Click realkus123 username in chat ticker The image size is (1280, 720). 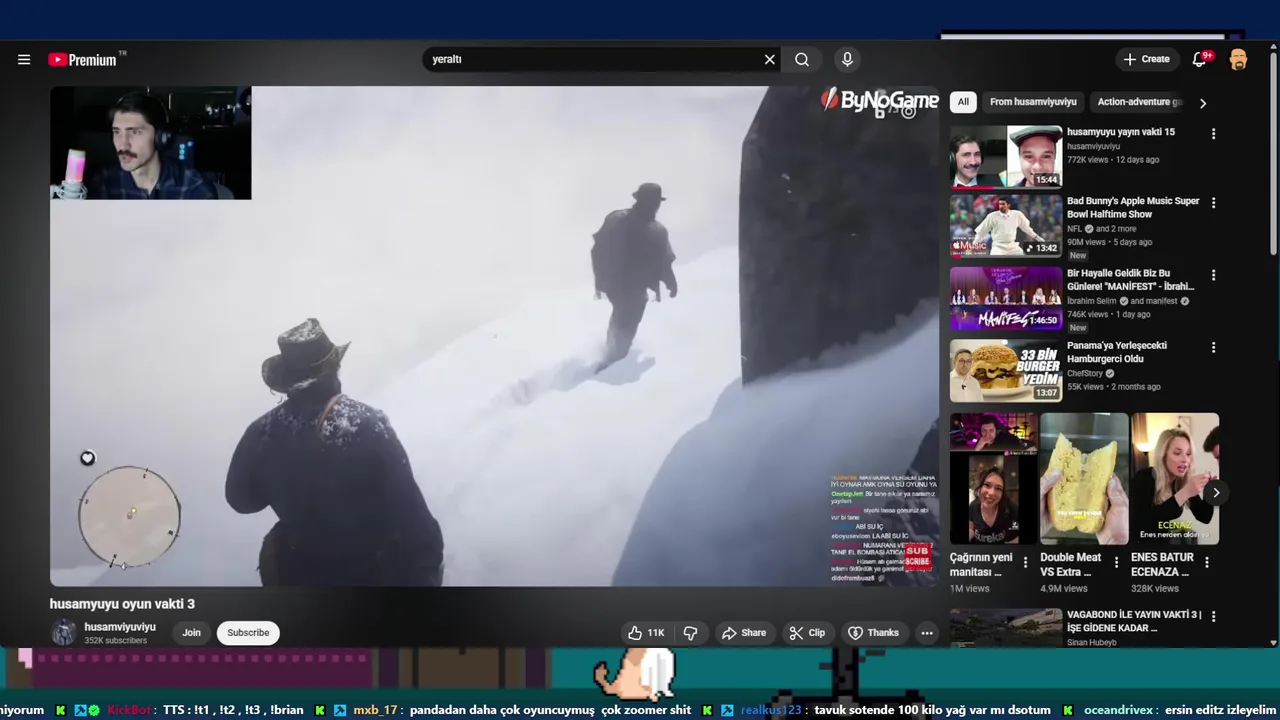point(771,710)
